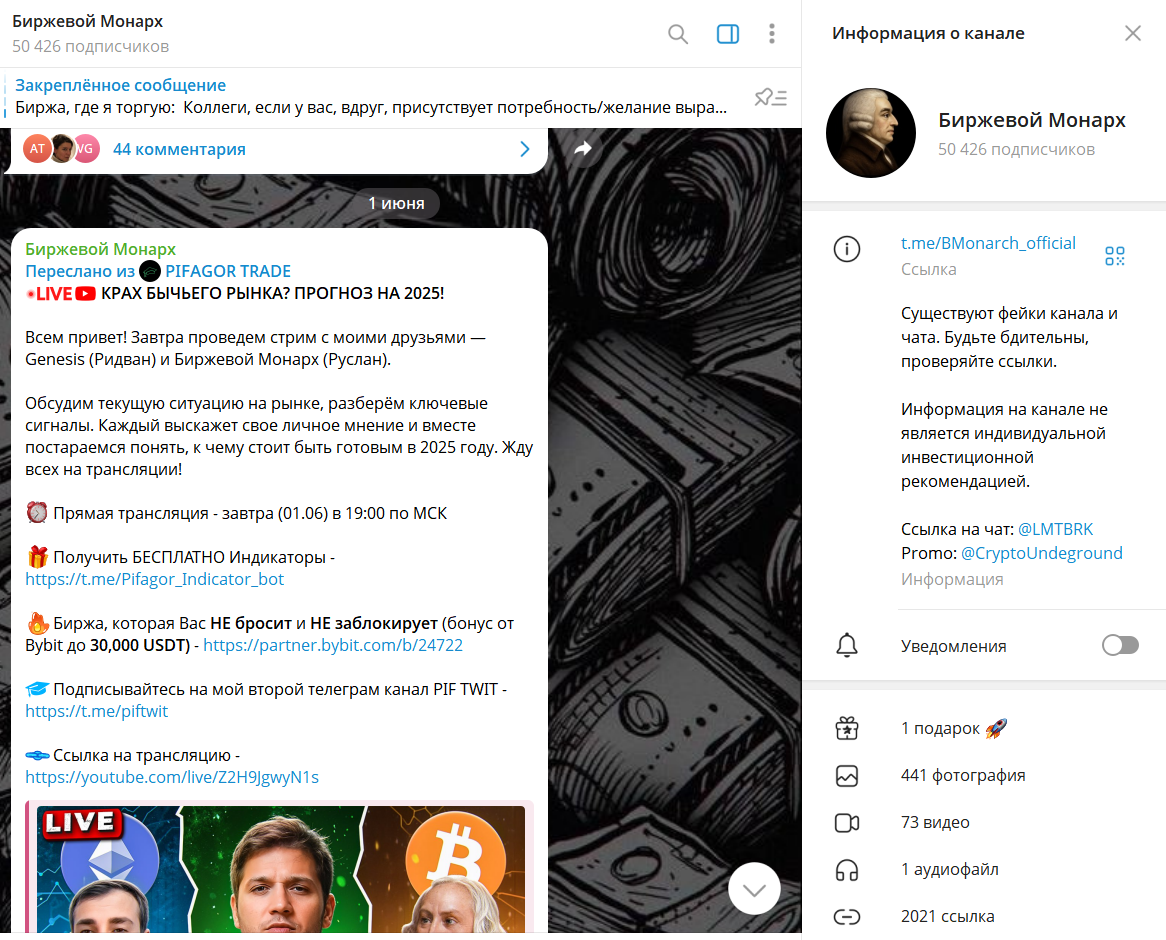The height and width of the screenshot is (940, 1166).
Task: Open 2021 links section
Action: point(984,916)
